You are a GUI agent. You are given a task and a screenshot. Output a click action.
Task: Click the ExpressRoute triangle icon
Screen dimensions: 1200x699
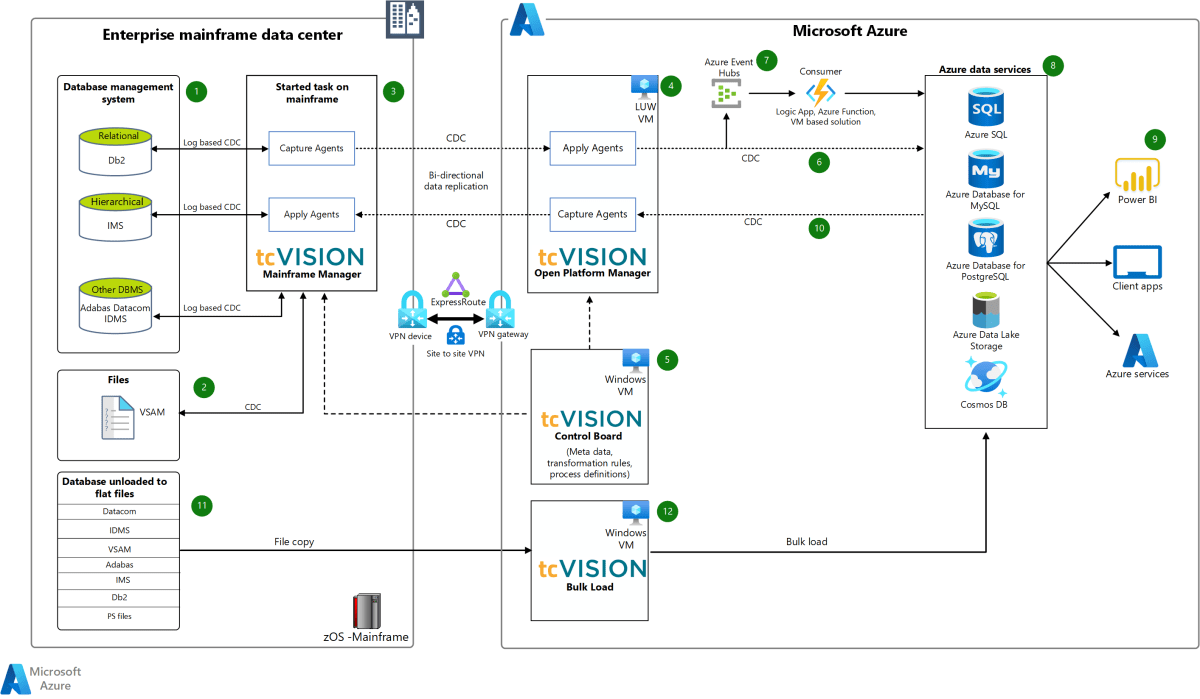tap(455, 285)
